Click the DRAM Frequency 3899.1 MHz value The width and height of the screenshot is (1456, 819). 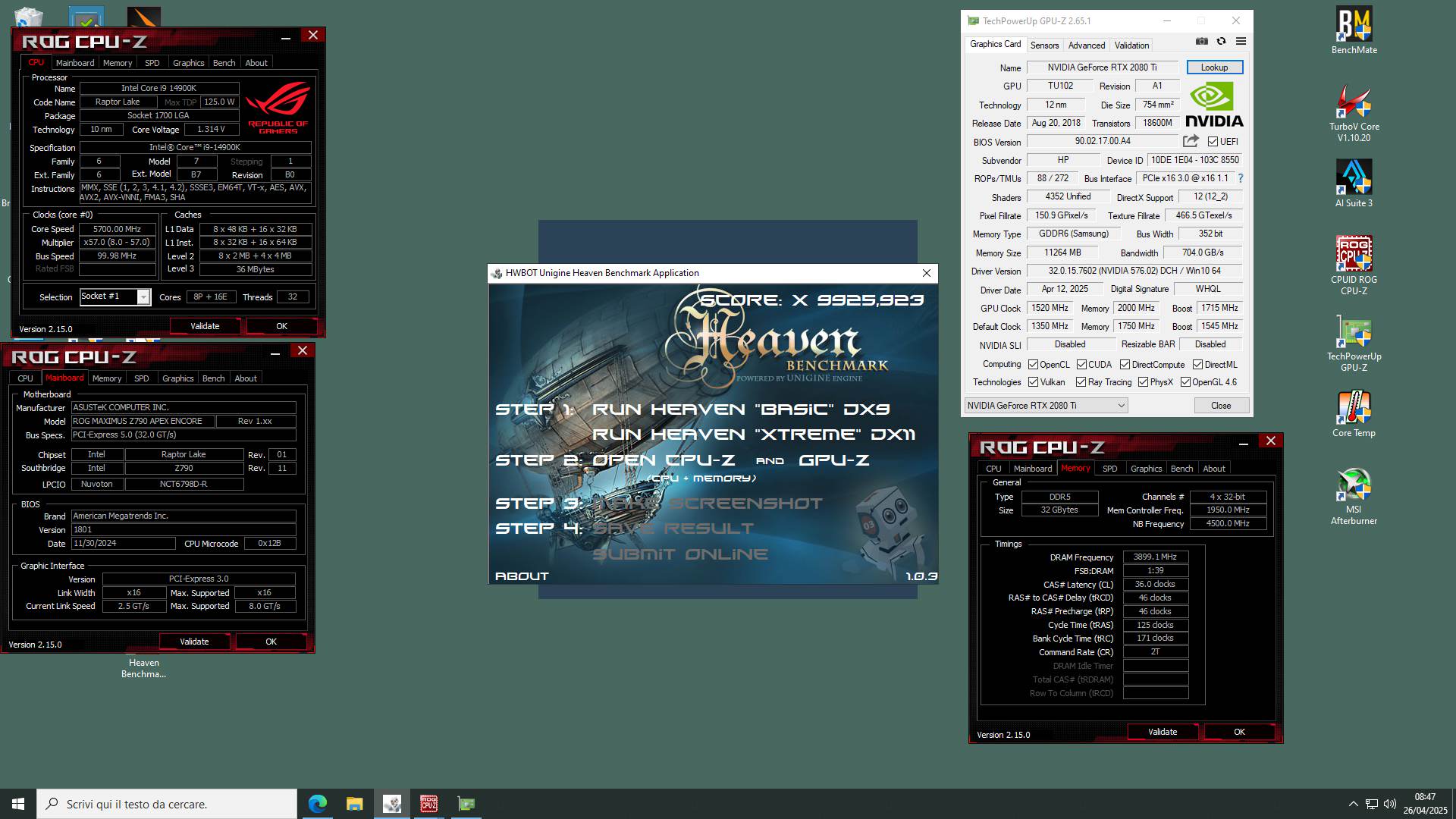pyautogui.click(x=1155, y=557)
